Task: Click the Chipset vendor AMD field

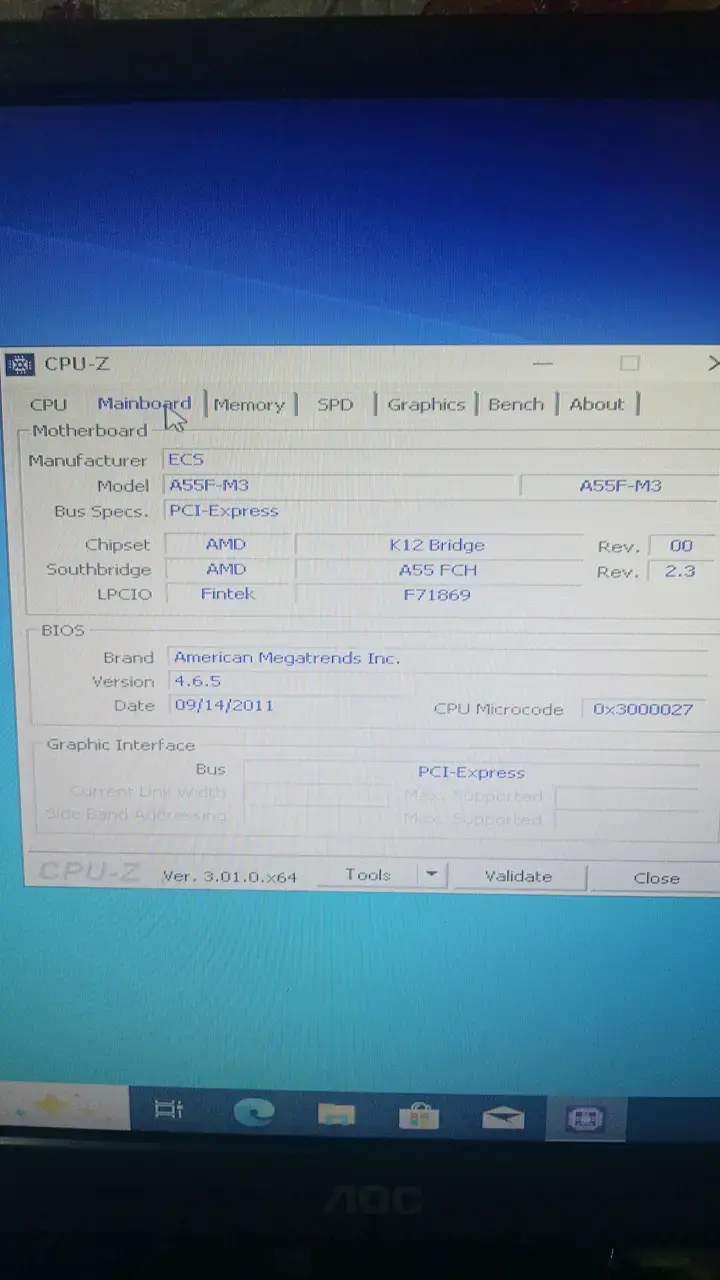Action: click(x=227, y=545)
